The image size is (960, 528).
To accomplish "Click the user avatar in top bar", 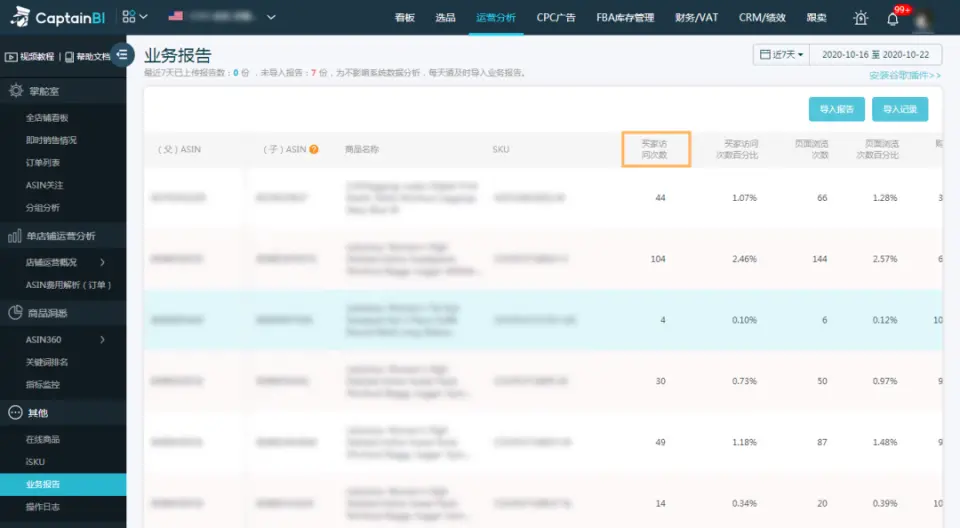I will pyautogui.click(x=926, y=18).
